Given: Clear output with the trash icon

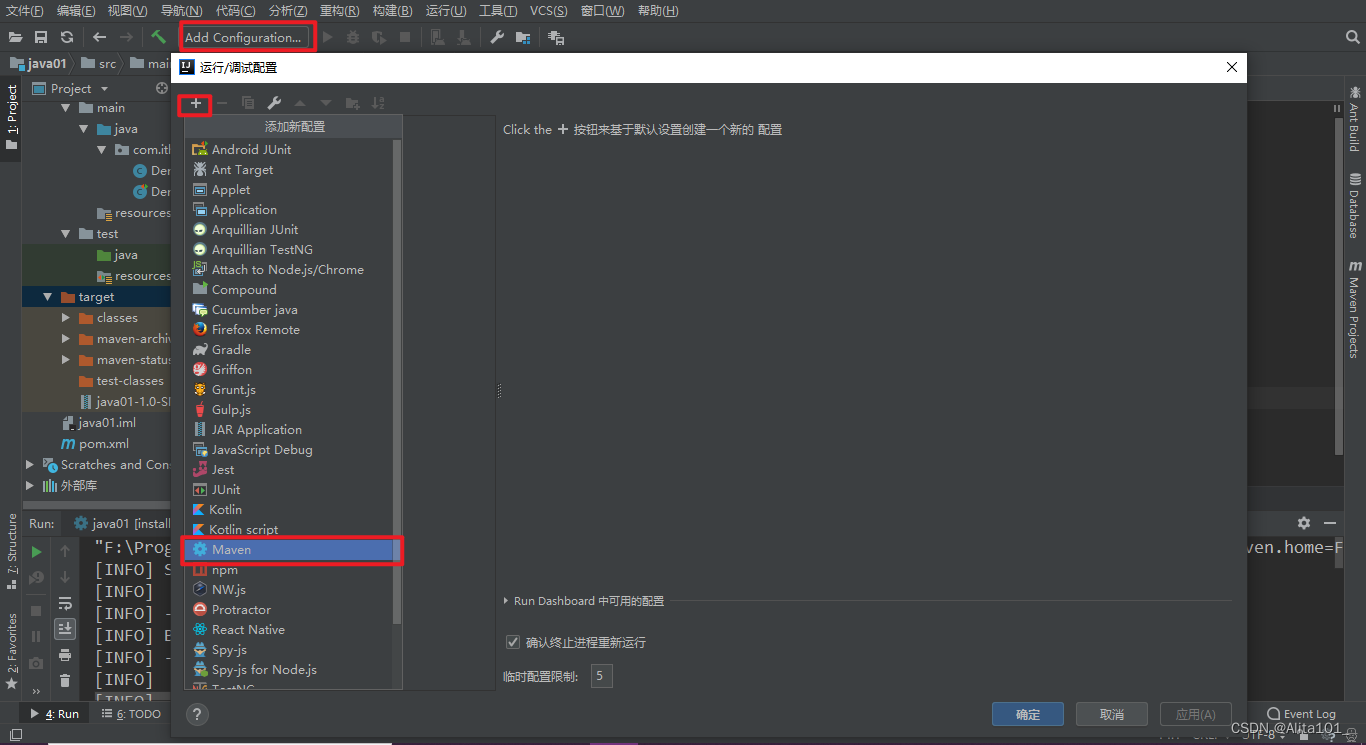Looking at the screenshot, I should (x=65, y=681).
